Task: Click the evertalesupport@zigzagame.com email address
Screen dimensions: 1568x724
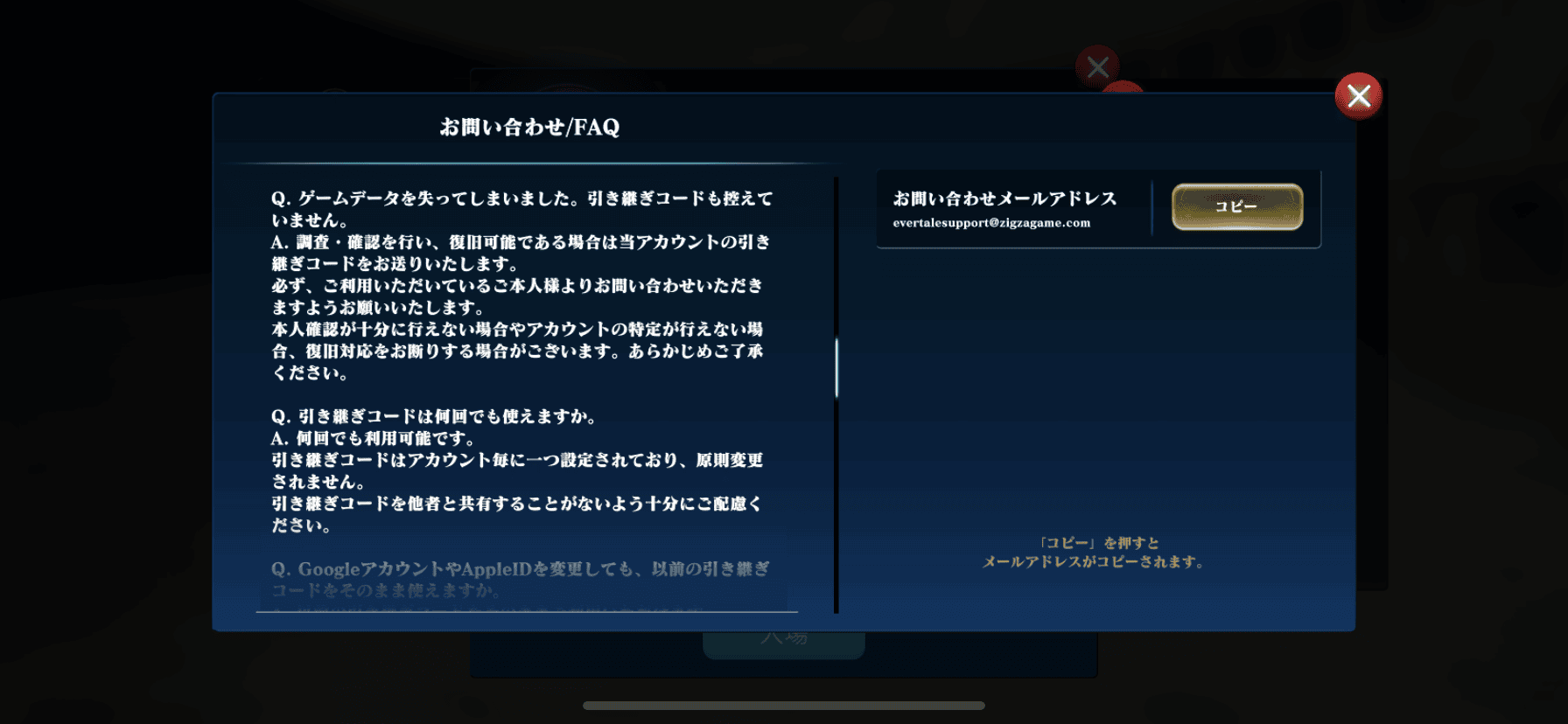Action: [x=991, y=223]
